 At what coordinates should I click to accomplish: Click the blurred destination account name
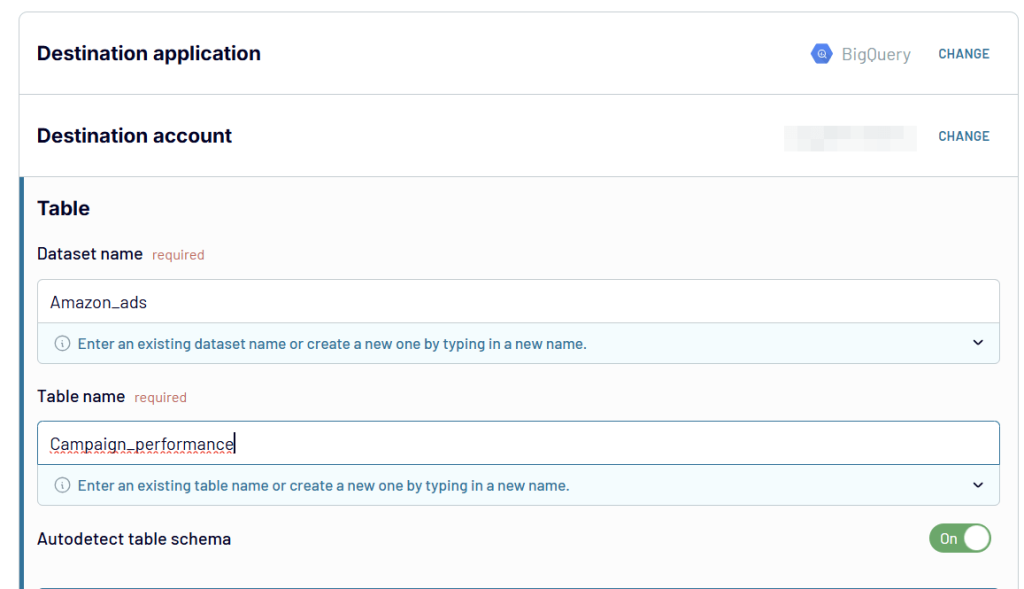(850, 138)
